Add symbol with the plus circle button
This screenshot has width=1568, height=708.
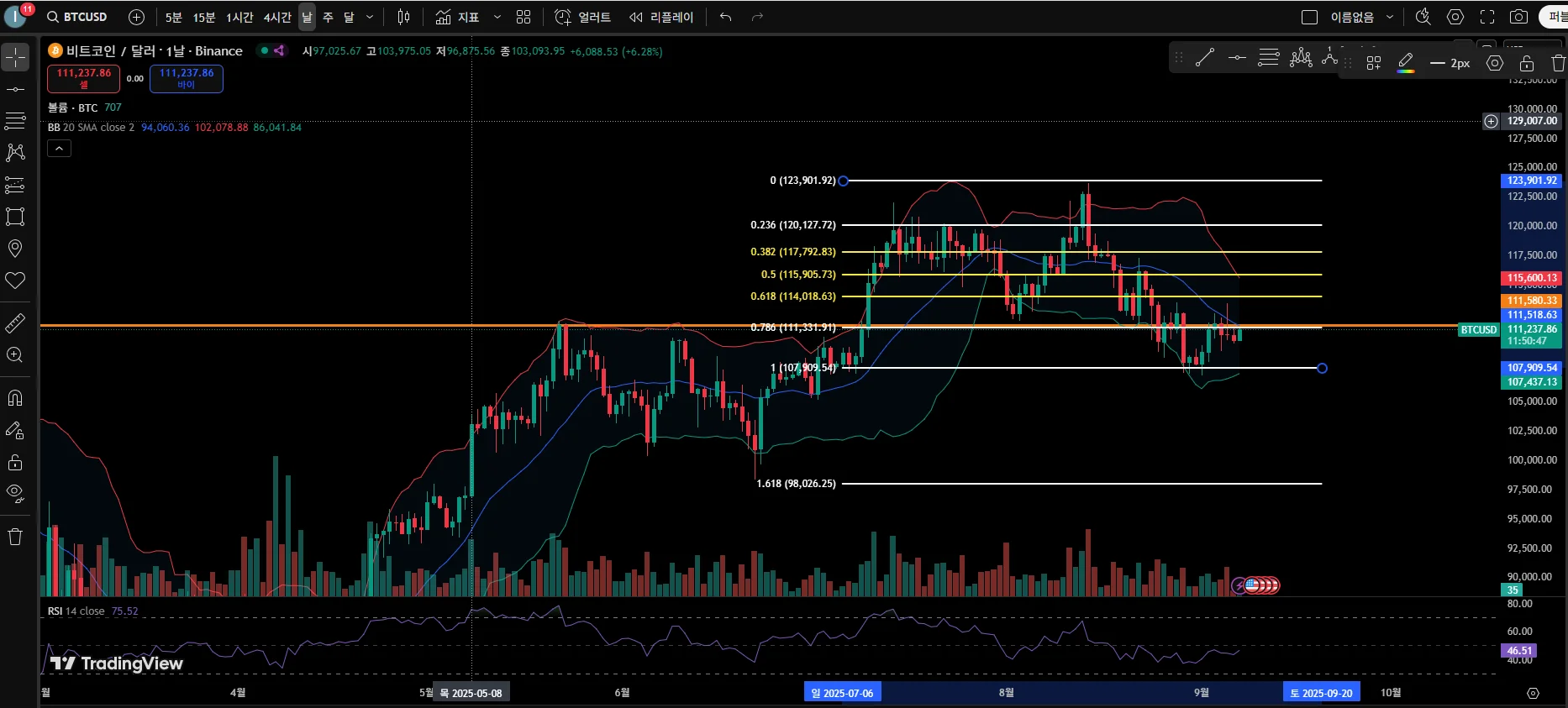pyautogui.click(x=136, y=17)
